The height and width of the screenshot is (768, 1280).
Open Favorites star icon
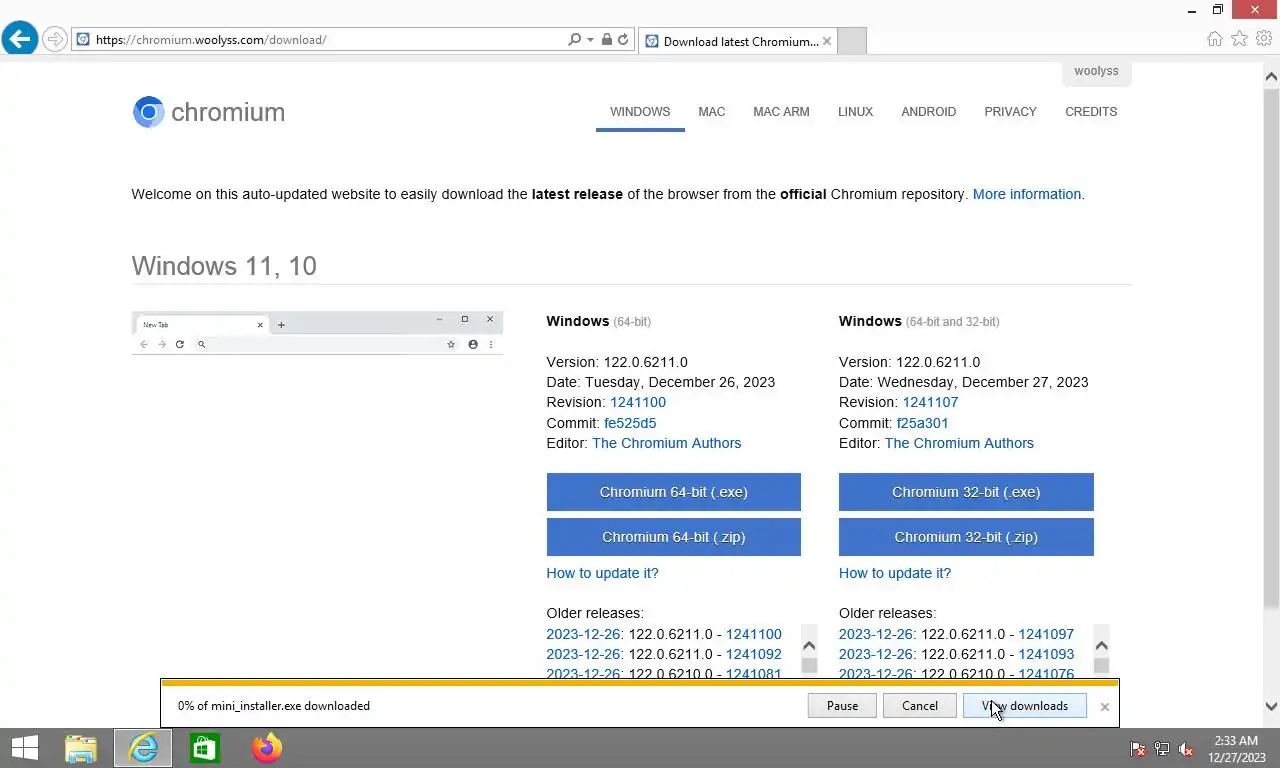(1239, 39)
